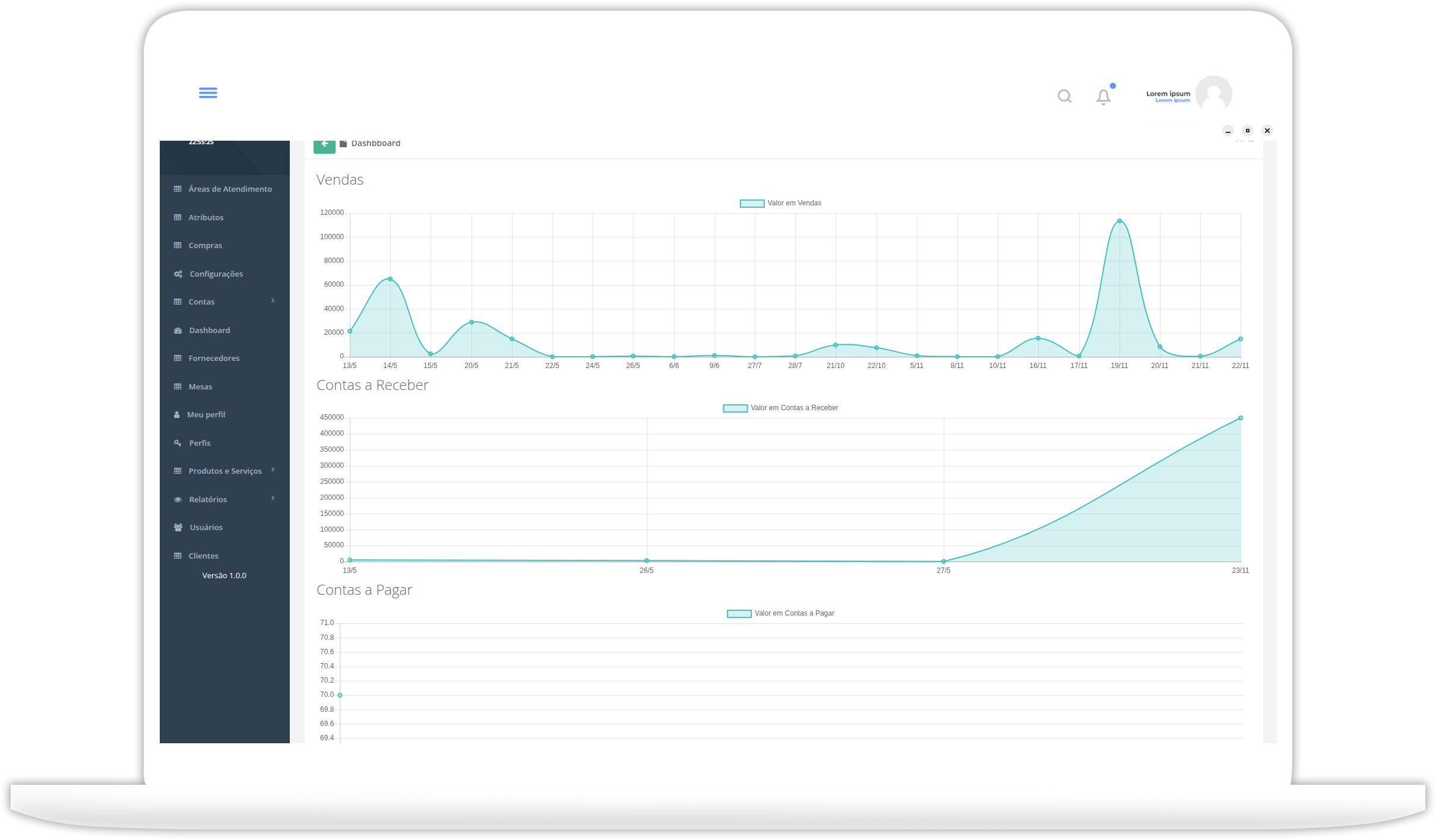Click the Usuários group icon

tap(178, 528)
